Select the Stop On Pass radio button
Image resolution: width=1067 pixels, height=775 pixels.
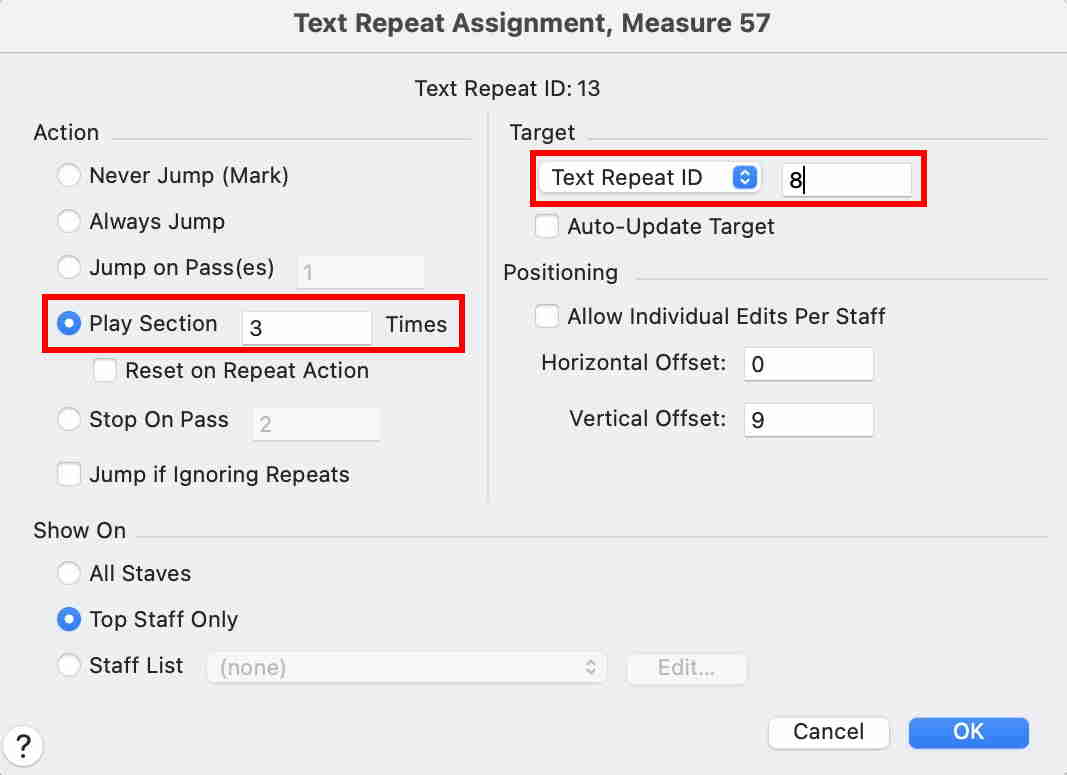pos(69,420)
